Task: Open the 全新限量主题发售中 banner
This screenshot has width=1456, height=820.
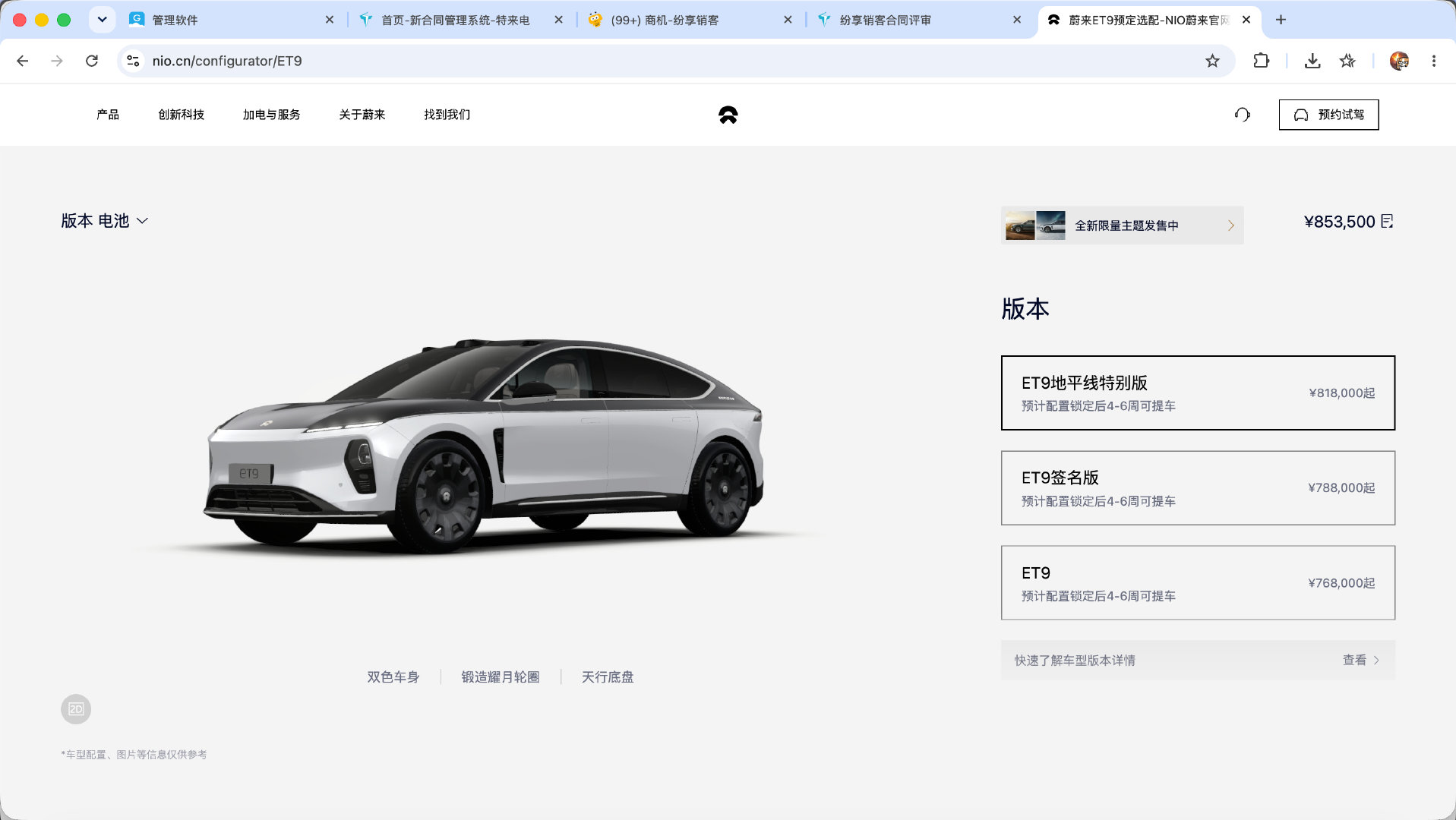Action: coord(1122,225)
